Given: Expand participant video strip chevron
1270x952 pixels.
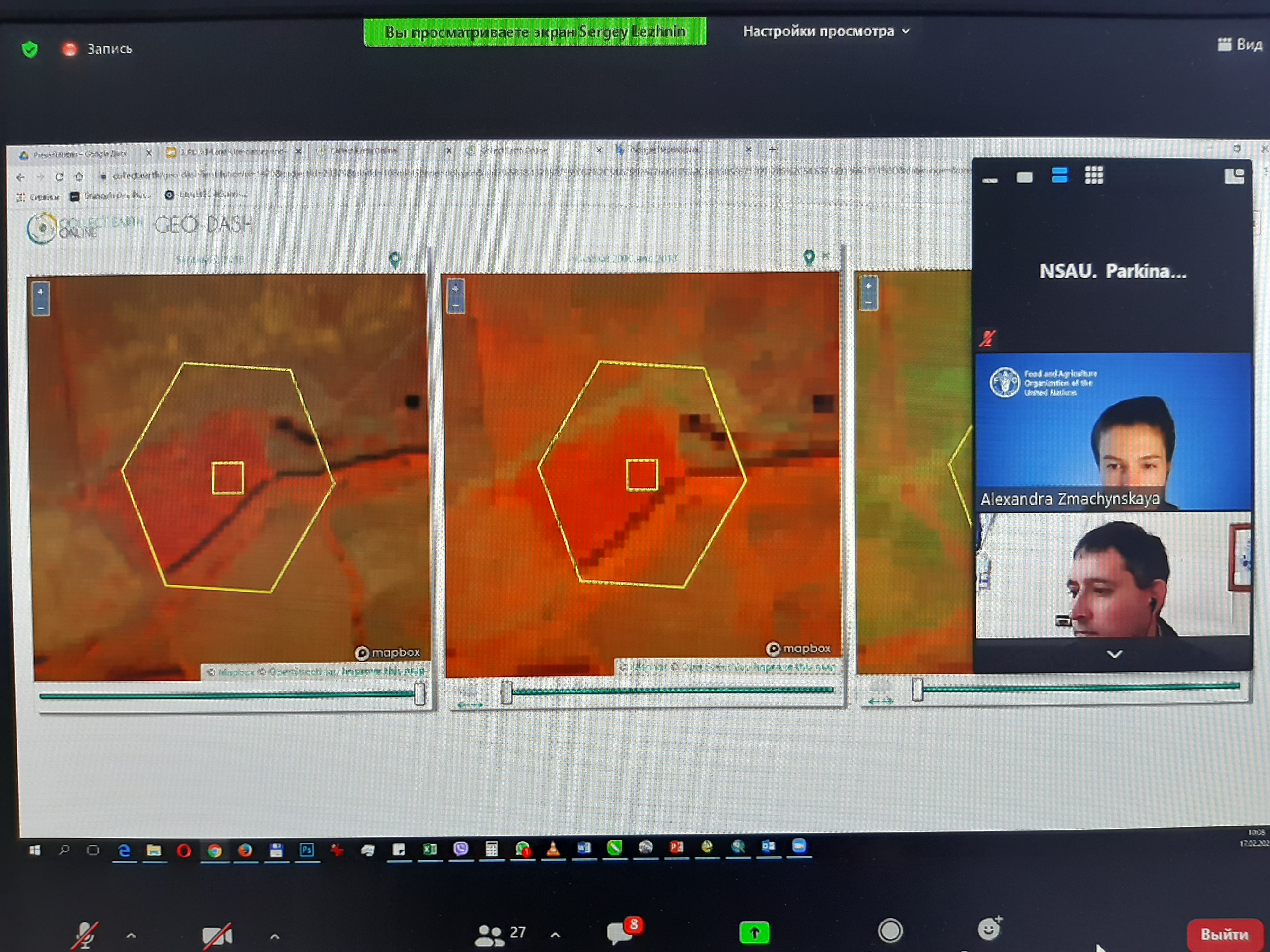Looking at the screenshot, I should 1114,654.
